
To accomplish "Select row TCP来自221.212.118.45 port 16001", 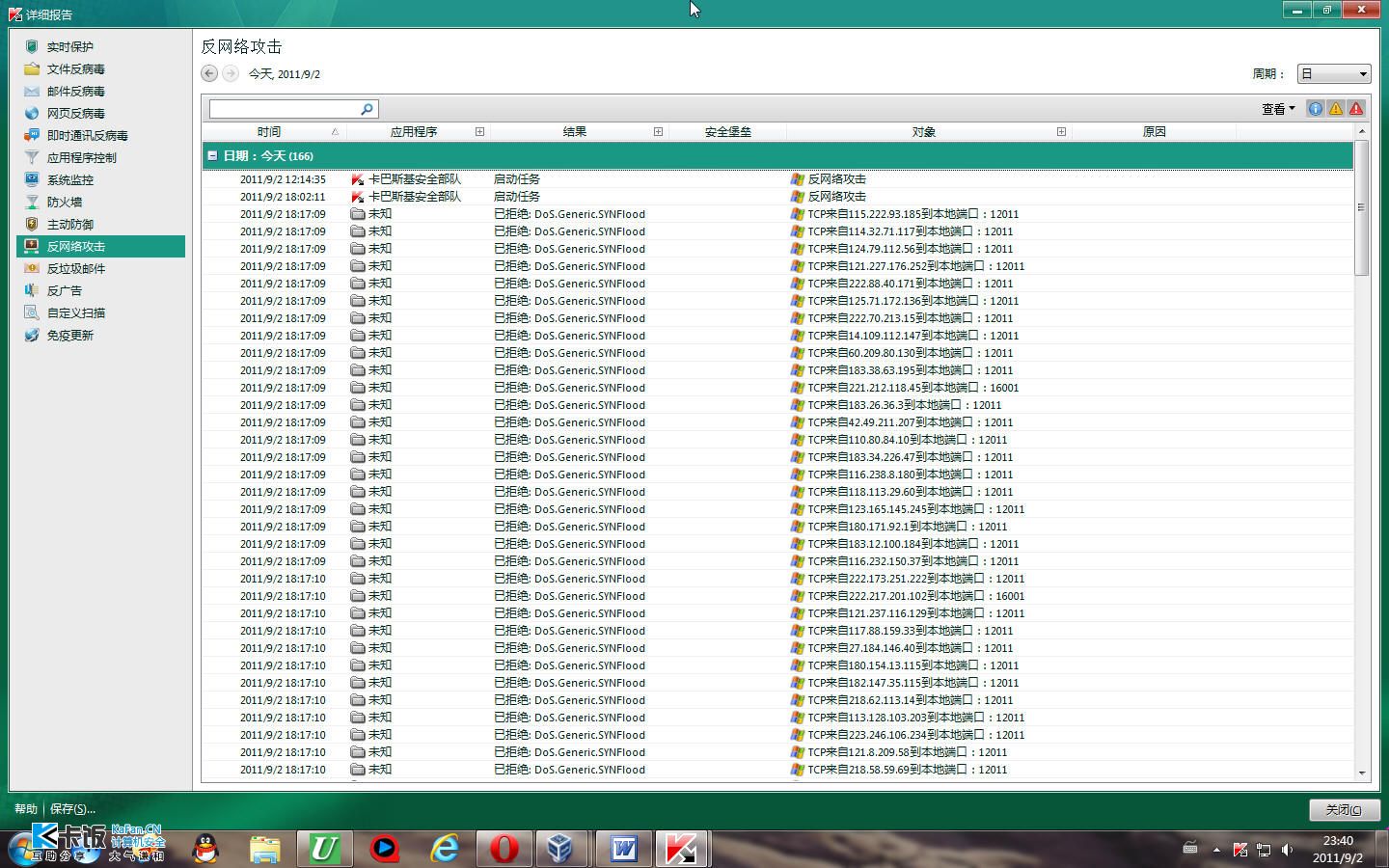I will (x=777, y=388).
